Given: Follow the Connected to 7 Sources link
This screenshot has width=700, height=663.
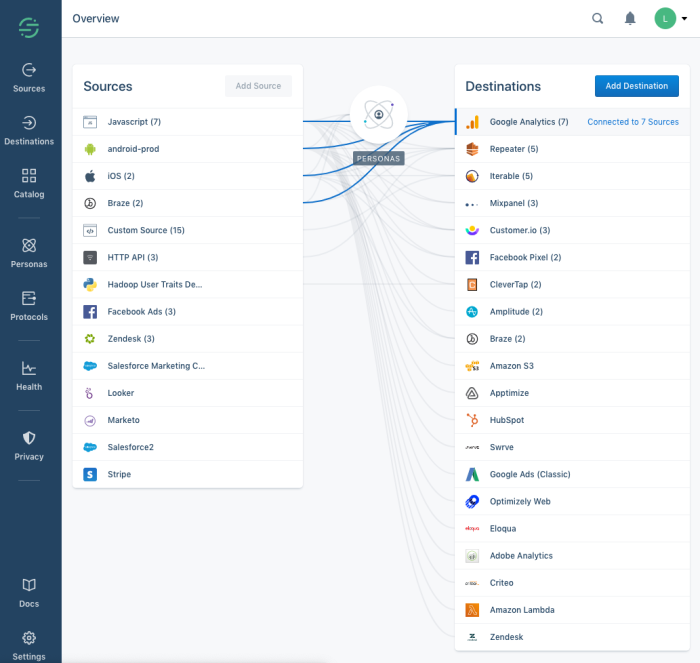Looking at the screenshot, I should click(x=633, y=122).
